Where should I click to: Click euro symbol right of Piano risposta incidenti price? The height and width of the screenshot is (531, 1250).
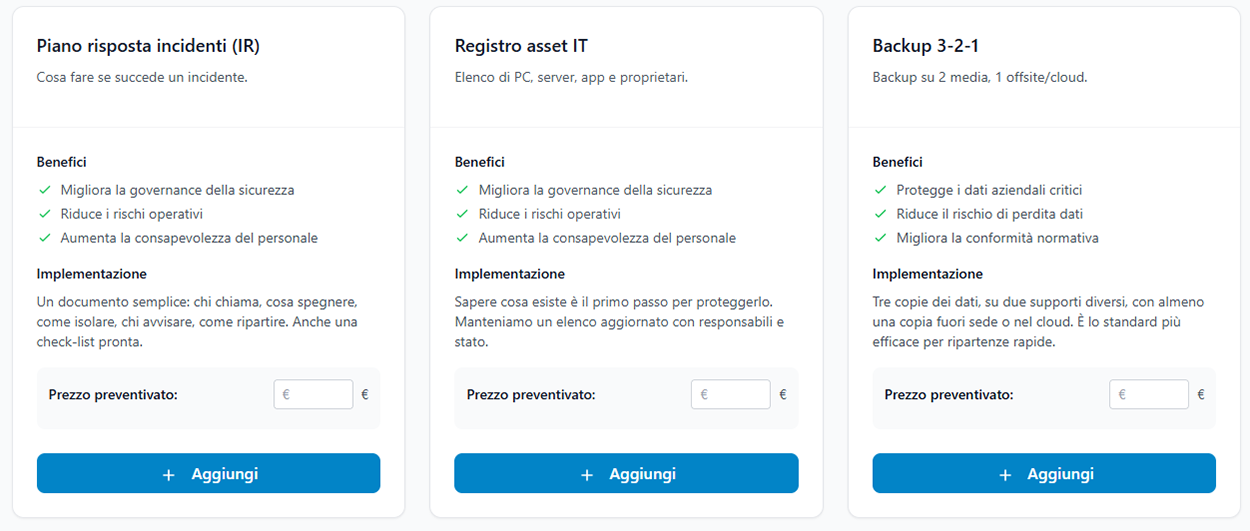(365, 395)
